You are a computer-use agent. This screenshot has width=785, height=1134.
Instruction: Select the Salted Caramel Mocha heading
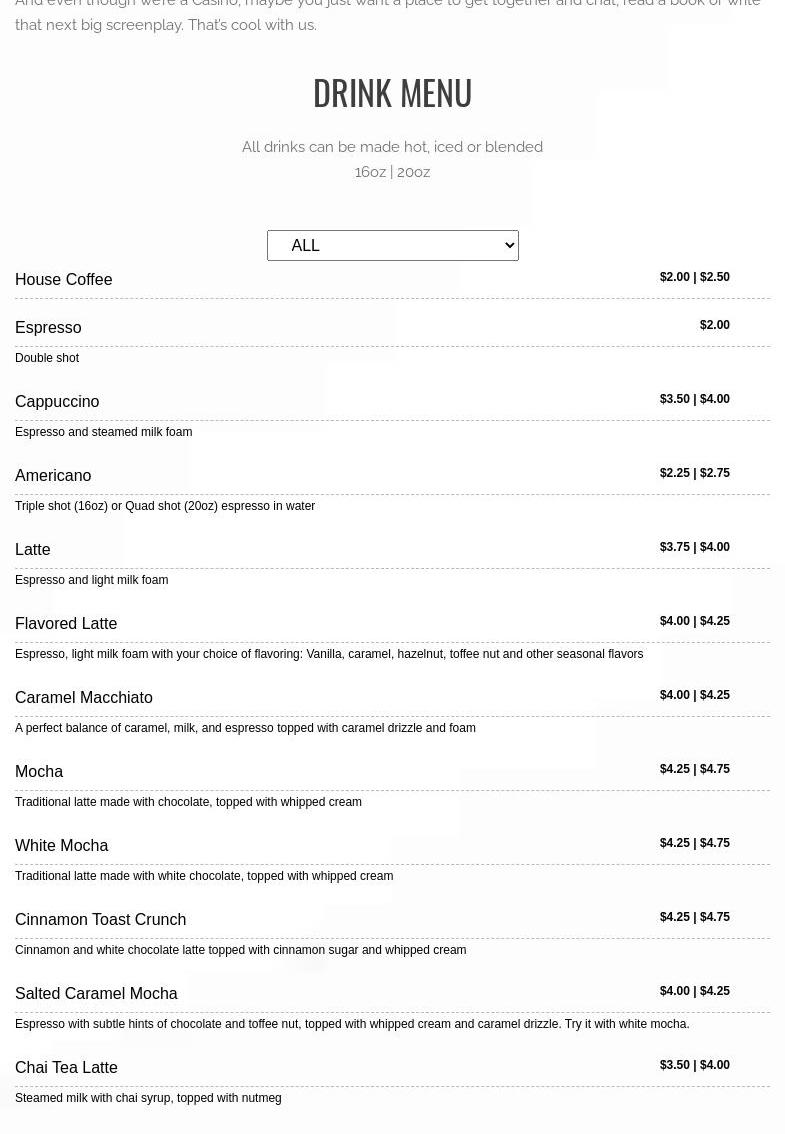coord(96,993)
